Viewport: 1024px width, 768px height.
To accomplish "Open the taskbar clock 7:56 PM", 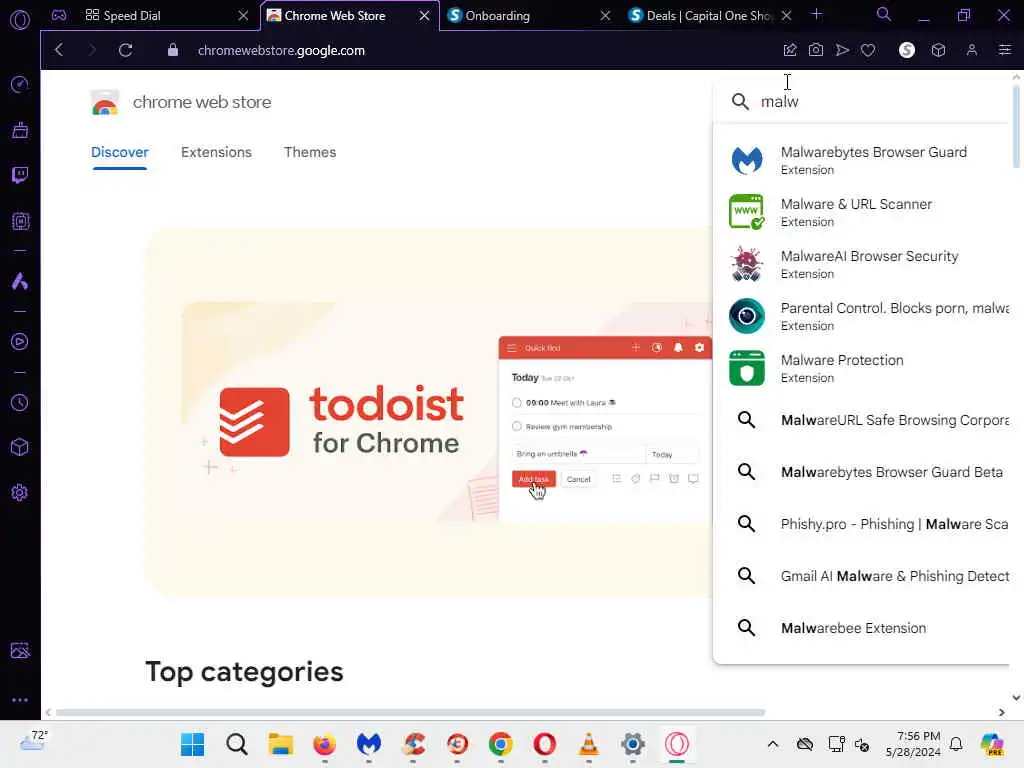I will [913, 744].
